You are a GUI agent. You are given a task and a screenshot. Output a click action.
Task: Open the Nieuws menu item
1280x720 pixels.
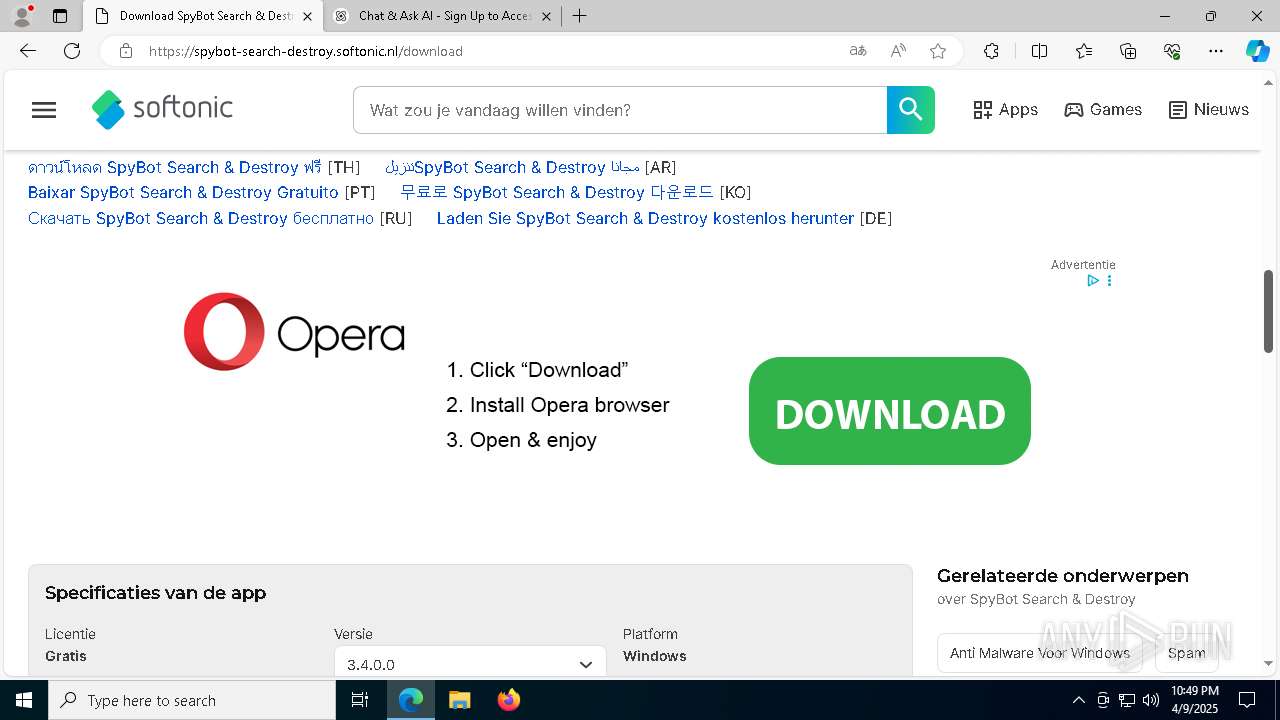coord(1209,110)
